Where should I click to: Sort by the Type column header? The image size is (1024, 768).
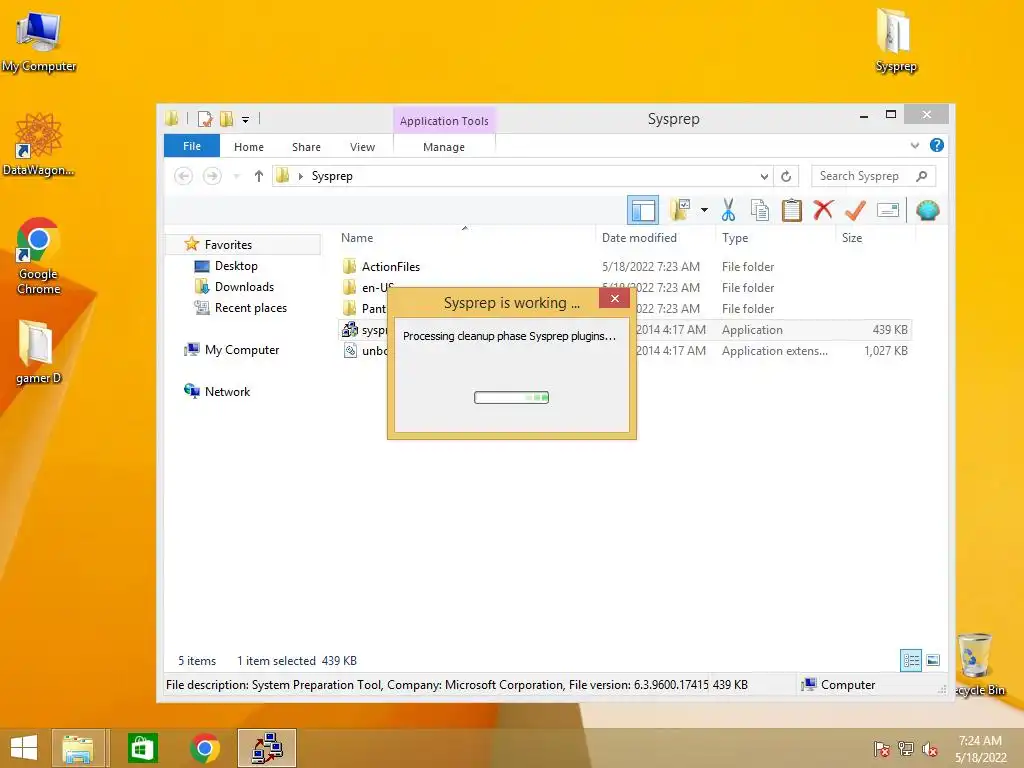pyautogui.click(x=735, y=238)
